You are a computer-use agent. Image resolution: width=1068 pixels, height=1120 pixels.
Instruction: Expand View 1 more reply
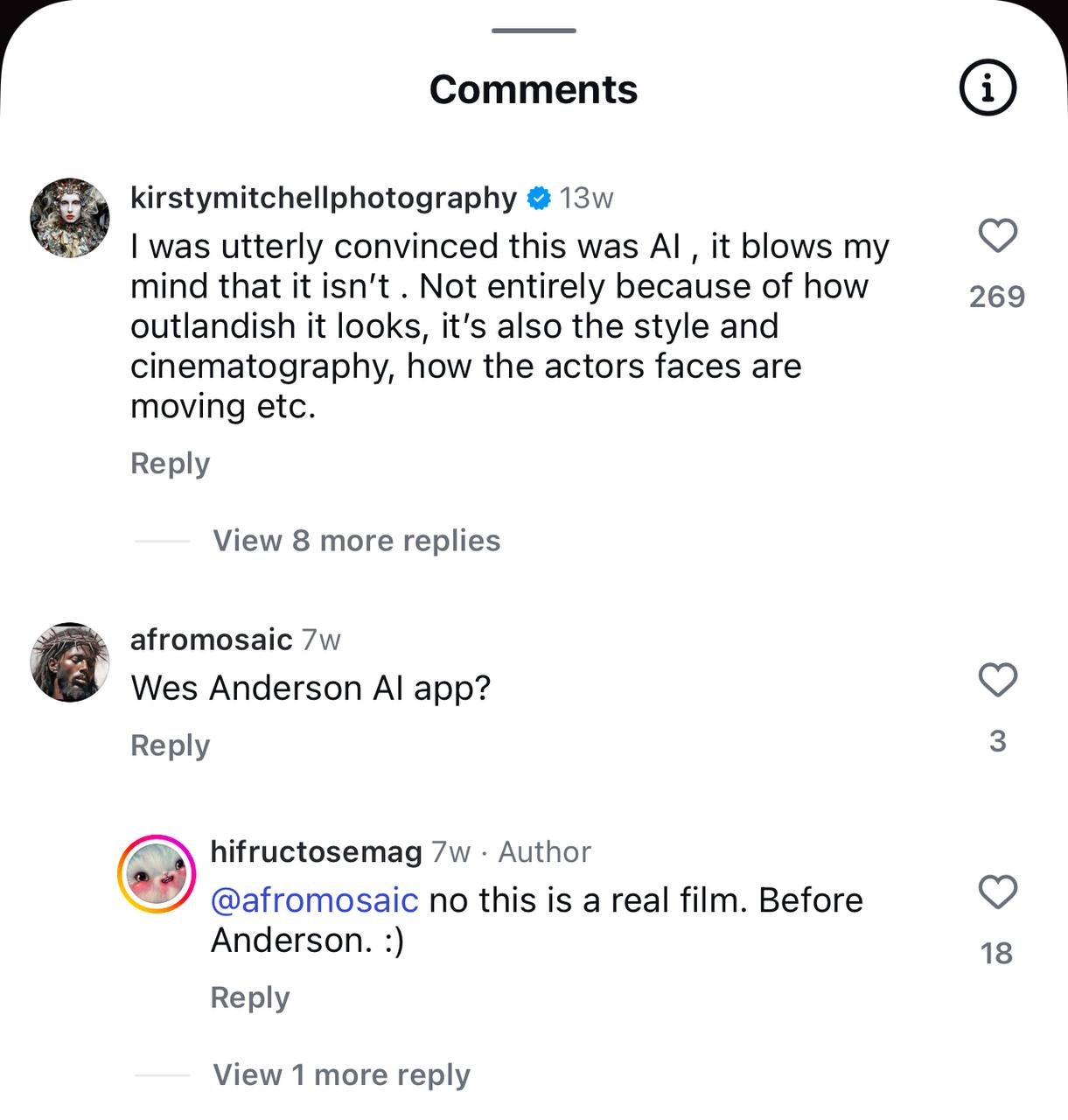tap(341, 1074)
